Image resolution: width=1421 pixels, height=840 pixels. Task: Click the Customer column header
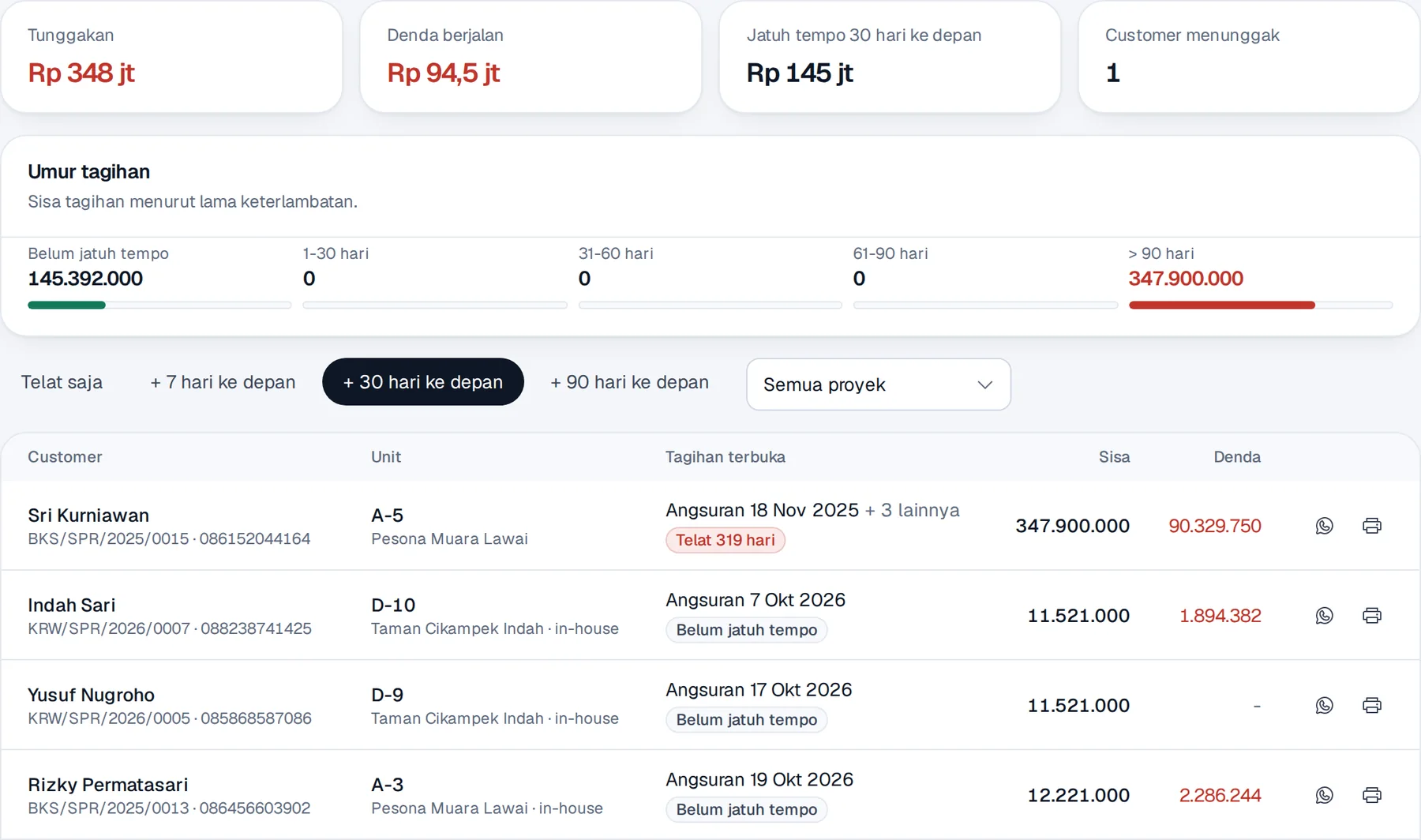point(65,457)
